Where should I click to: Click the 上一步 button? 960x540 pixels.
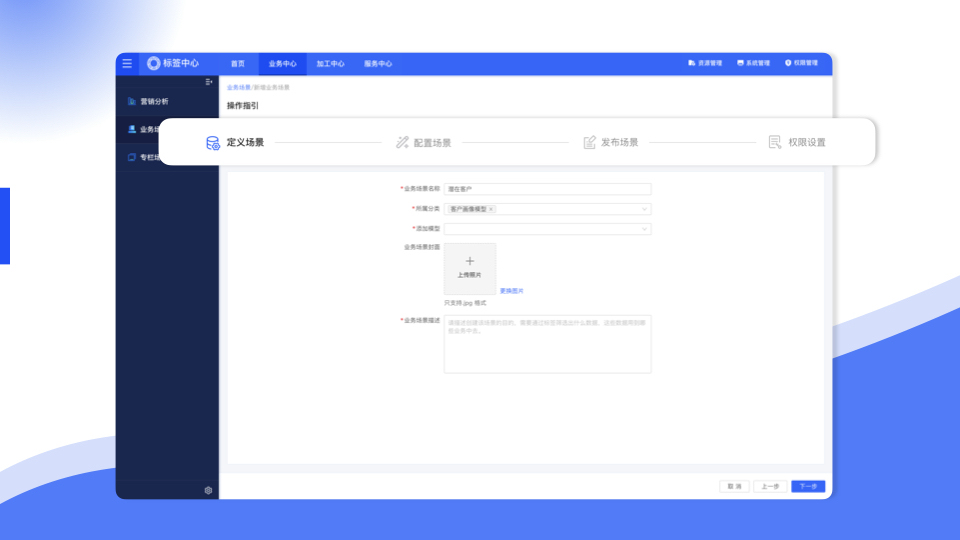pyautogui.click(x=770, y=486)
